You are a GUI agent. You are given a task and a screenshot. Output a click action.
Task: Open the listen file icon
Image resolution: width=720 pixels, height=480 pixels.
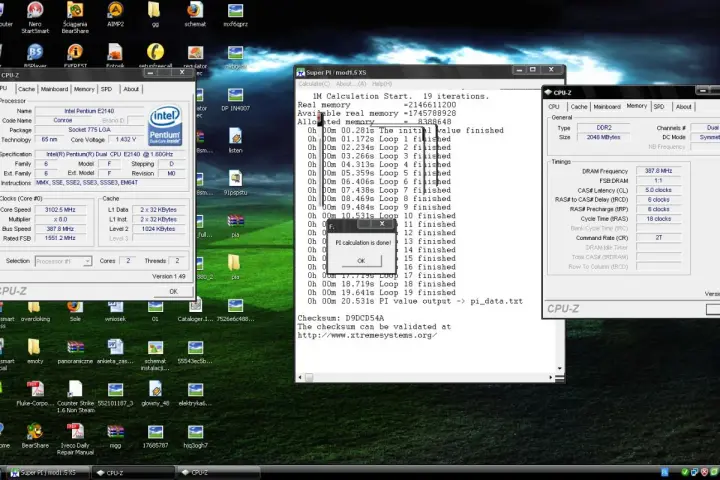(x=235, y=141)
